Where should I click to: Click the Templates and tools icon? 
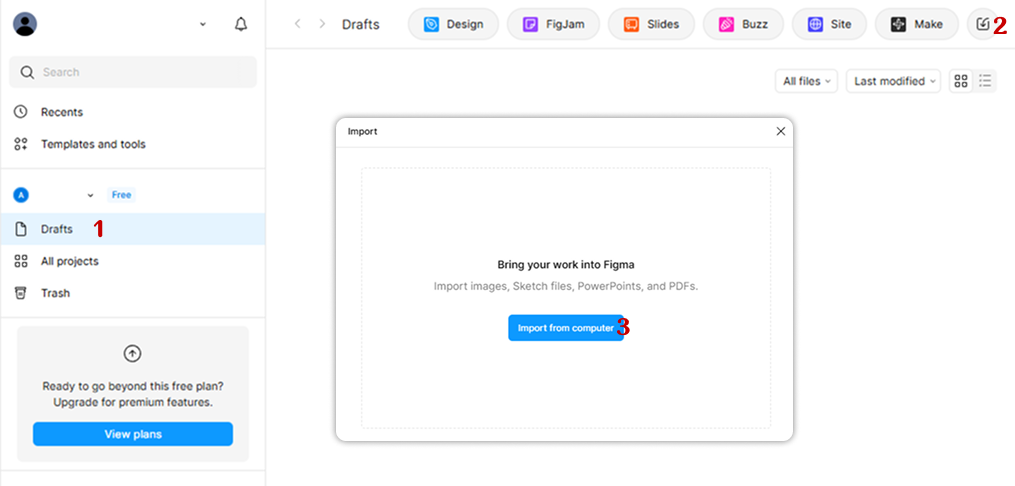click(21, 144)
